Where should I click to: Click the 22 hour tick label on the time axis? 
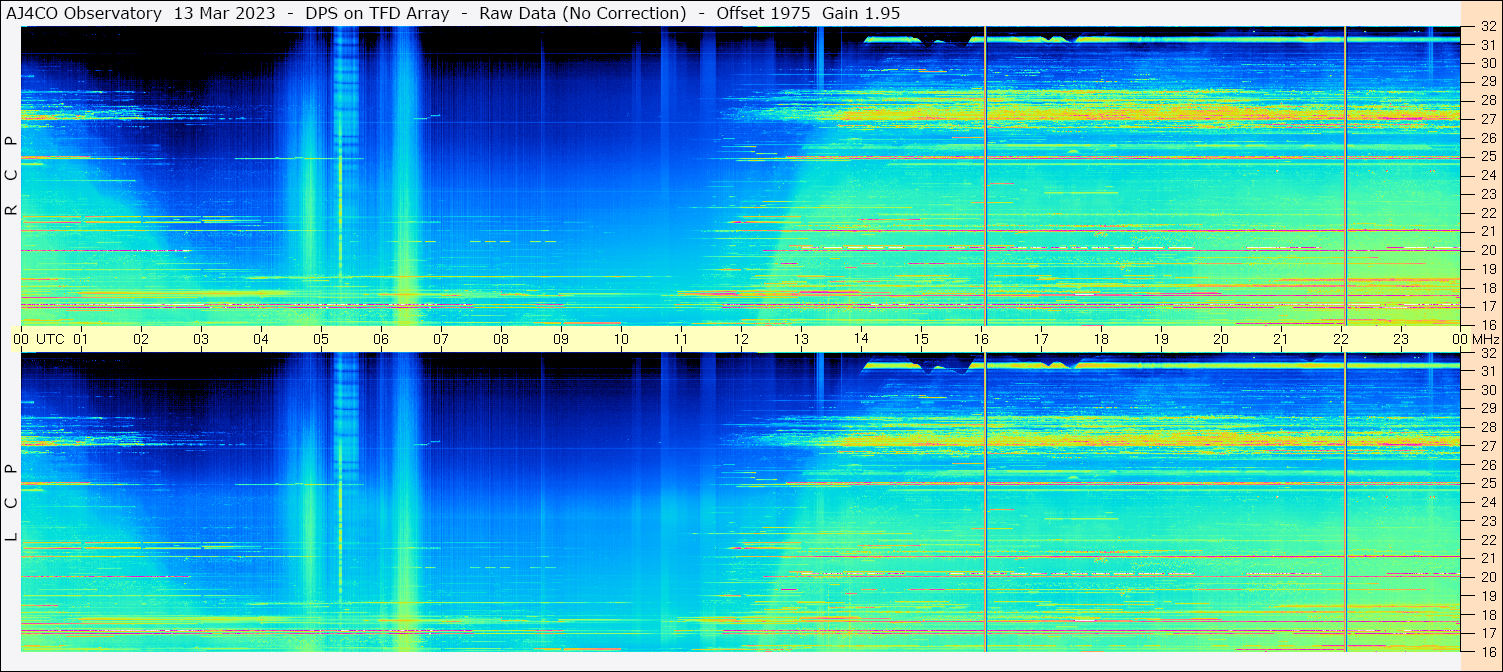tap(1340, 339)
